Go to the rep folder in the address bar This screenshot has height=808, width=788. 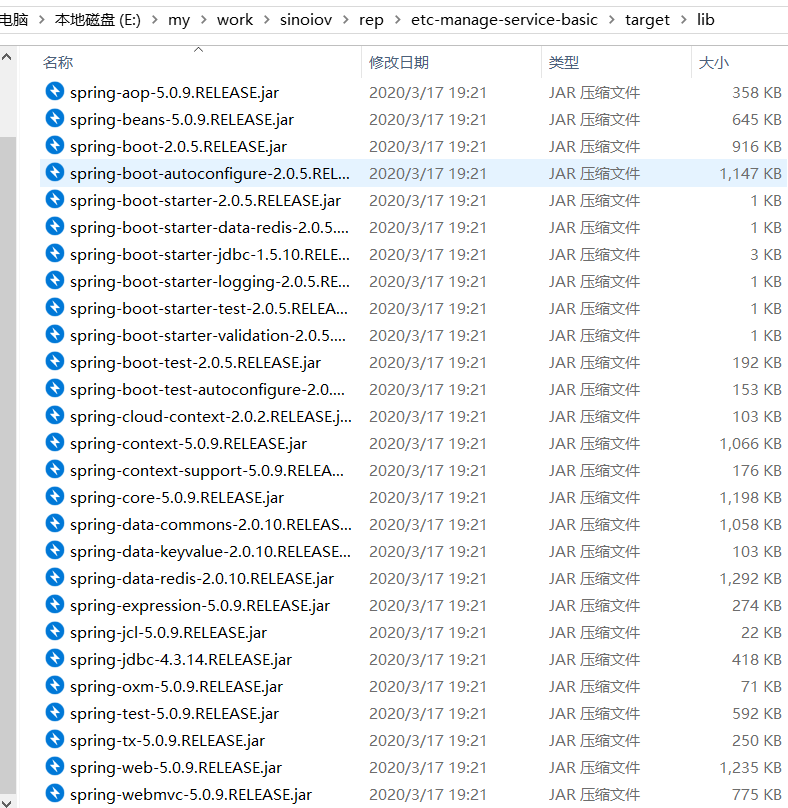[x=372, y=20]
